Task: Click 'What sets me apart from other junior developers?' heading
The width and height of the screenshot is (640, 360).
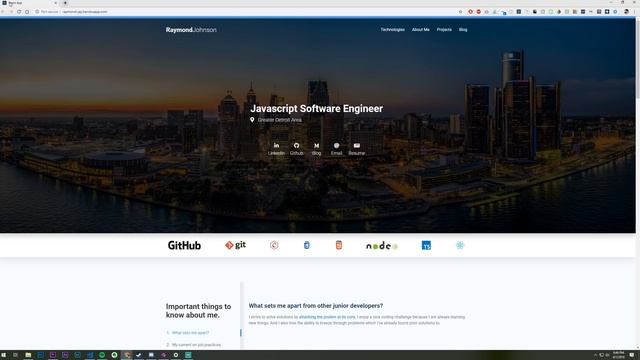Action: [316, 306]
